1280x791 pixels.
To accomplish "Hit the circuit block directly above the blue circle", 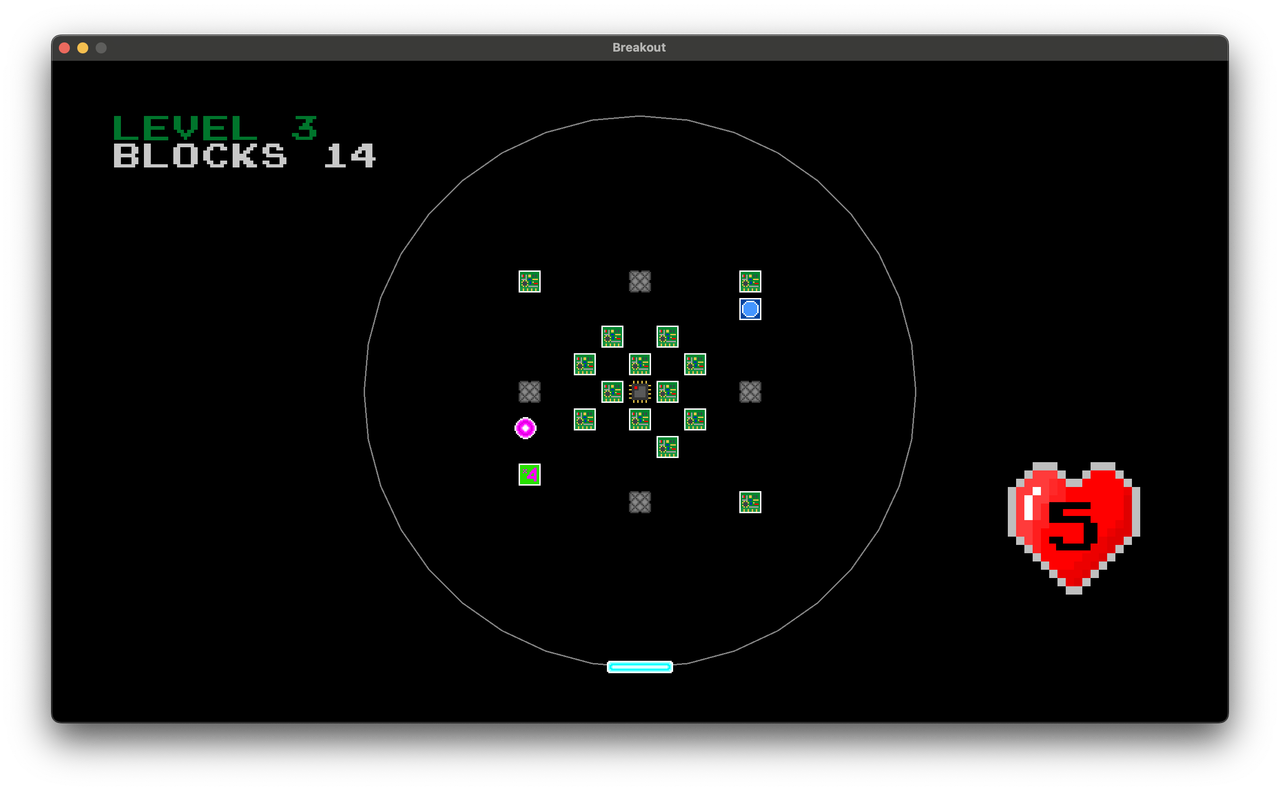I will point(750,281).
